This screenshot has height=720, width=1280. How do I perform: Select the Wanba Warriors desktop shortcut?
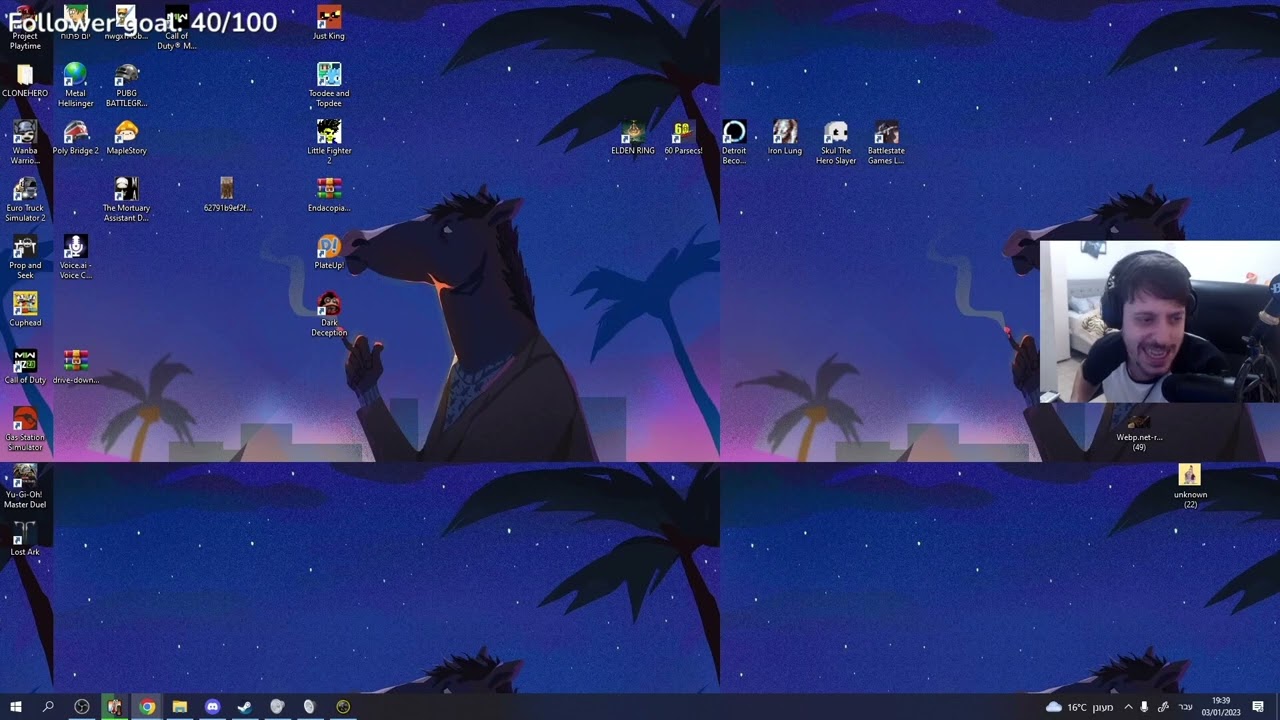pos(25,143)
